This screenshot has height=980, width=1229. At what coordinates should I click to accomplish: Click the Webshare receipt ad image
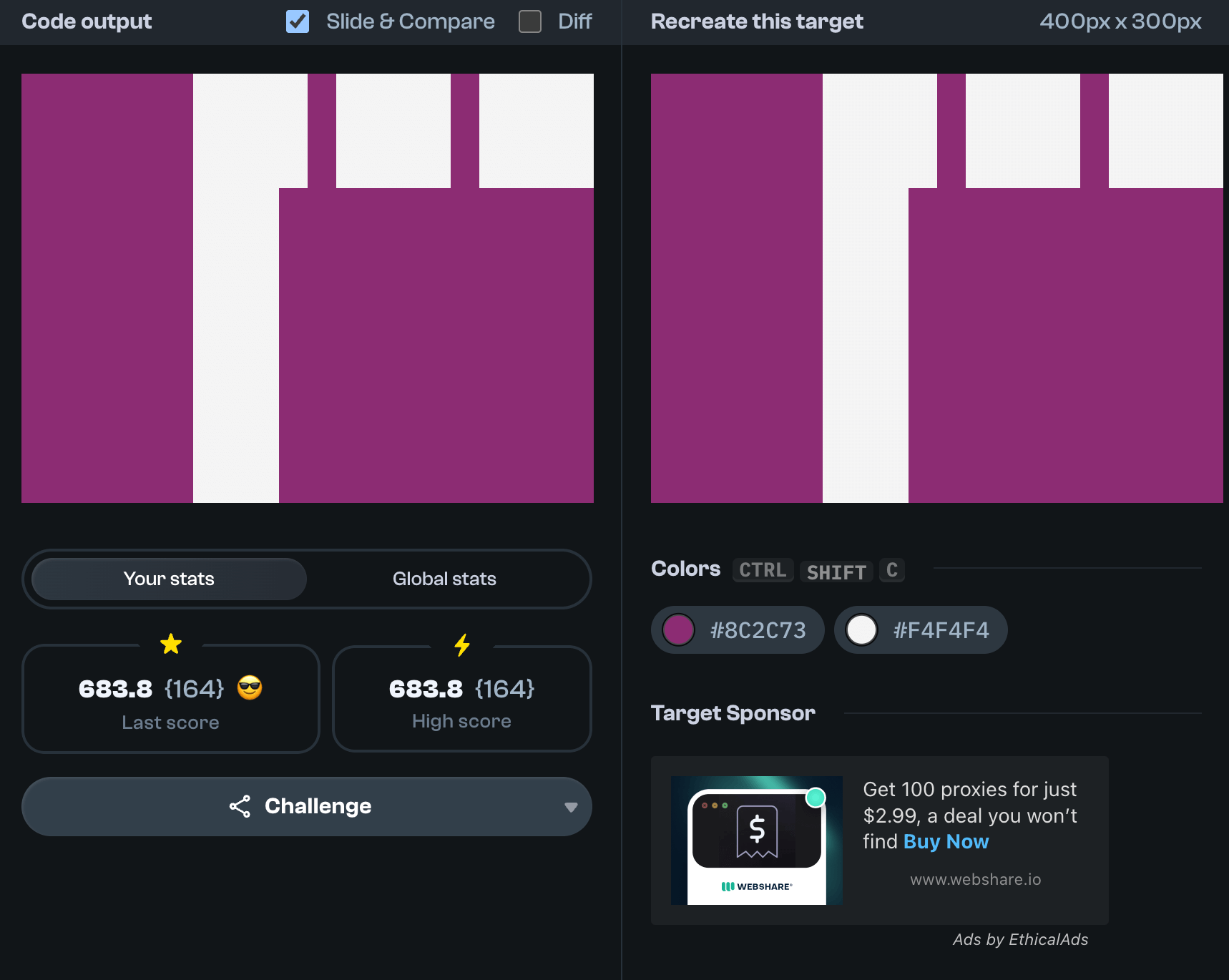coord(756,840)
